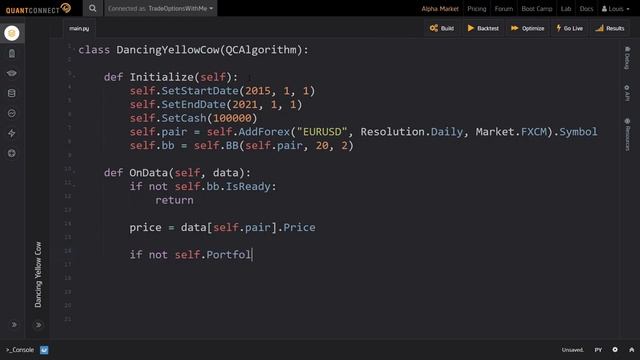Click Resolution.Daily in the code
The height and width of the screenshot is (360, 640).
click(x=411, y=132)
